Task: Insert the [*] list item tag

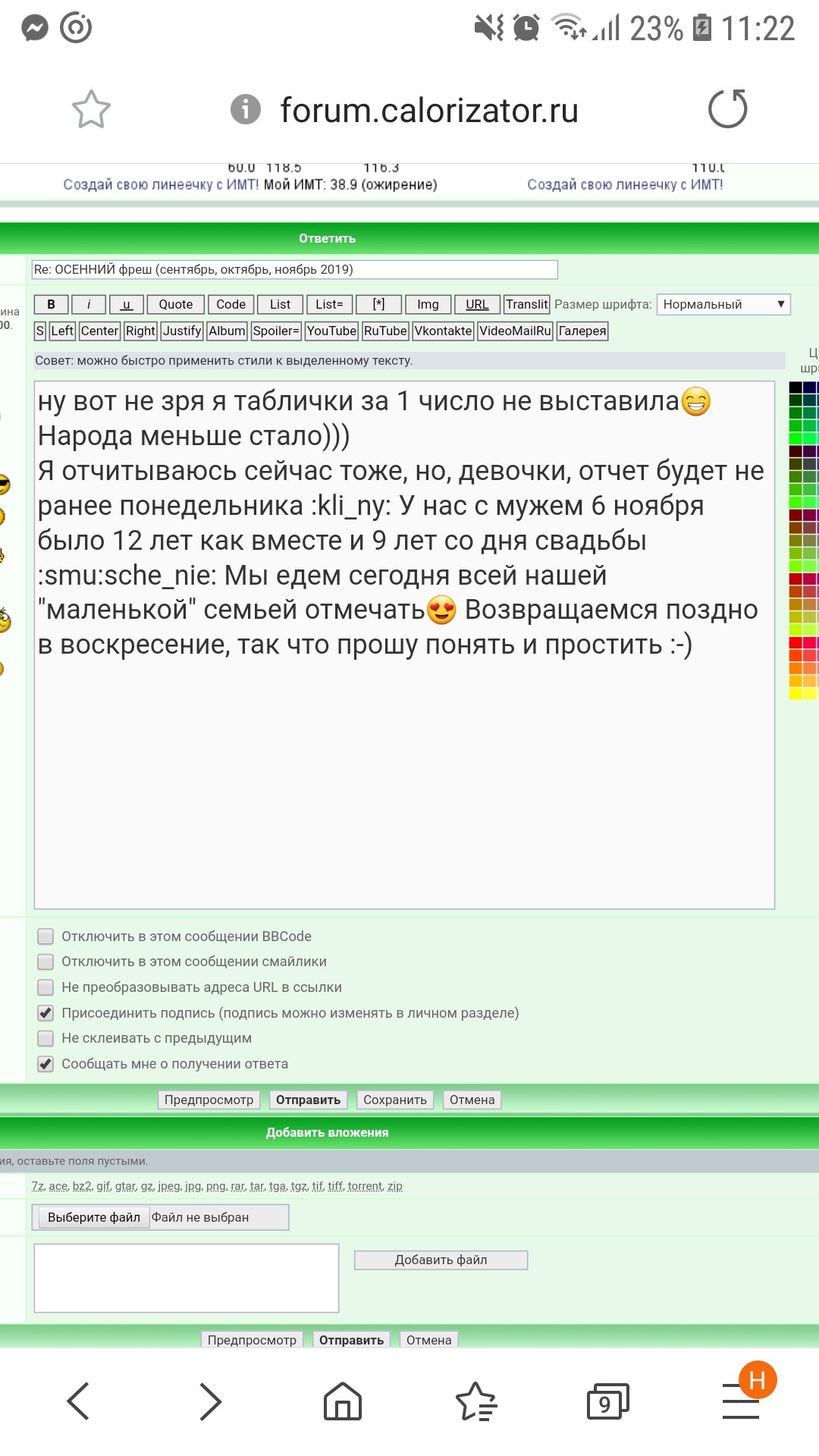Action: (379, 304)
